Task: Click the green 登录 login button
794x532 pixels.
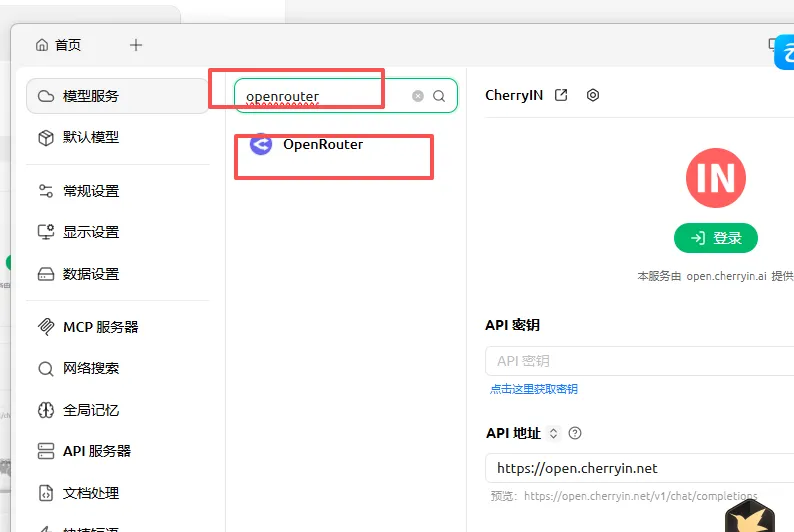Action: tap(716, 238)
